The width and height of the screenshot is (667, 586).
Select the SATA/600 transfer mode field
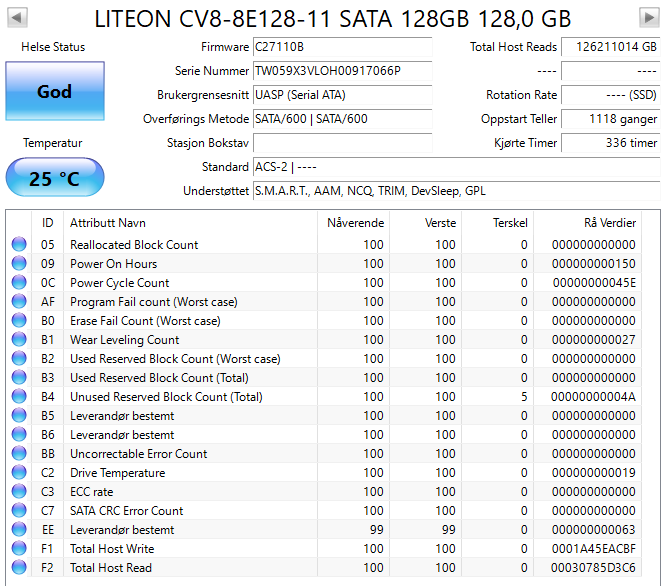click(342, 119)
